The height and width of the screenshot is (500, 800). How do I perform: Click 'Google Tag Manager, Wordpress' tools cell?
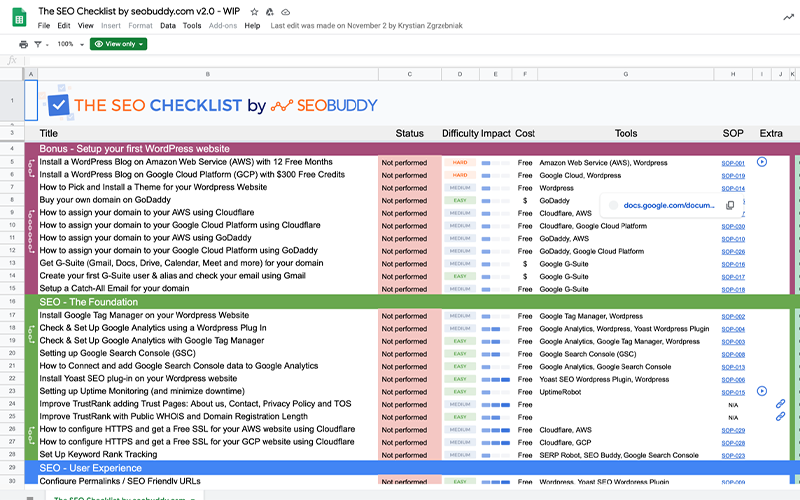tap(626, 316)
